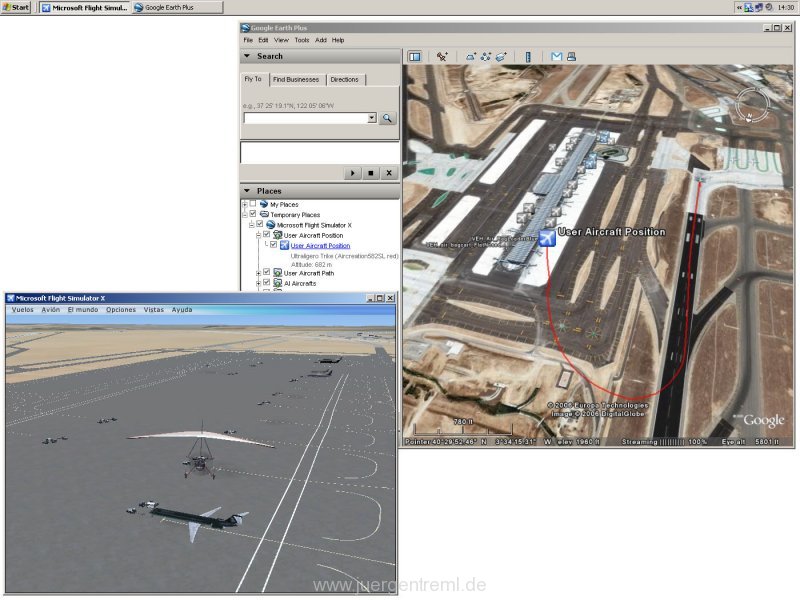Toggle the My Places checkbox
The width and height of the screenshot is (800, 600).
pyautogui.click(x=253, y=204)
